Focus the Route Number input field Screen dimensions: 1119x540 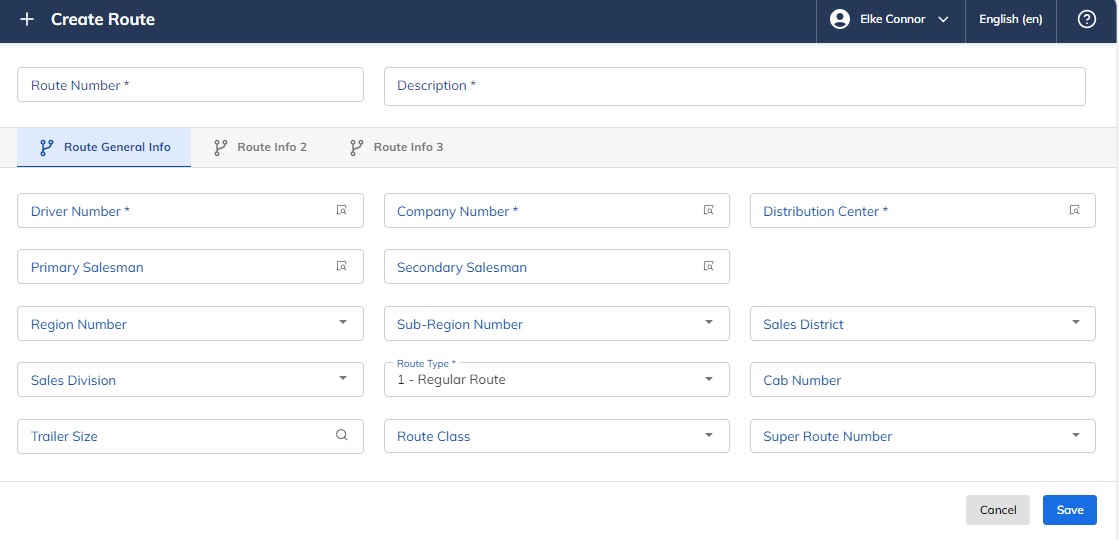[191, 85]
